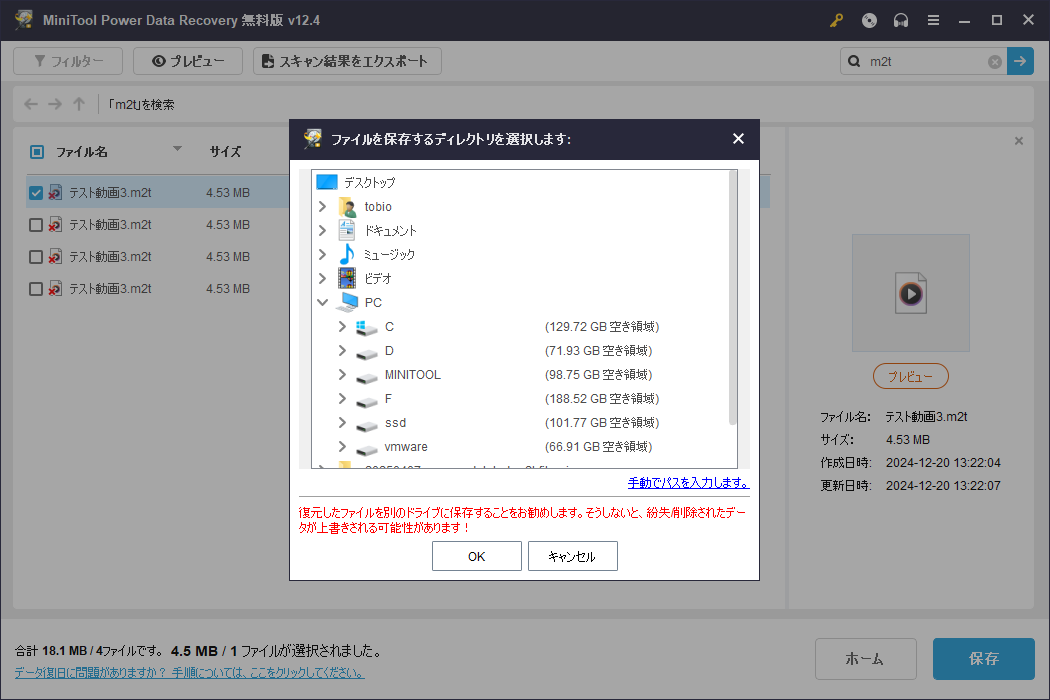Collapse the PC tree node

[322, 302]
